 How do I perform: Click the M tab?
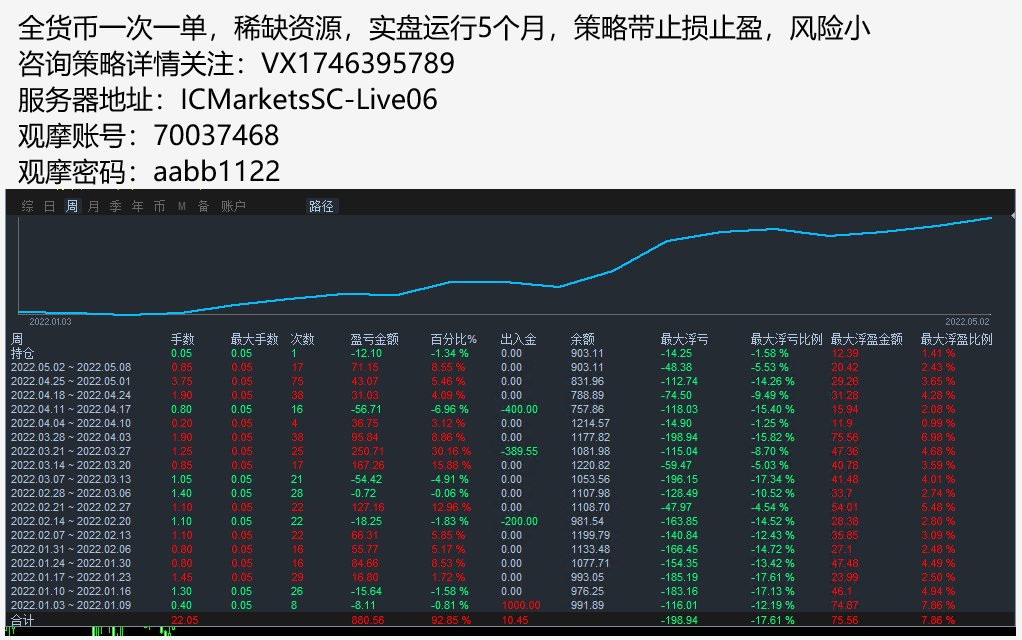click(x=182, y=207)
